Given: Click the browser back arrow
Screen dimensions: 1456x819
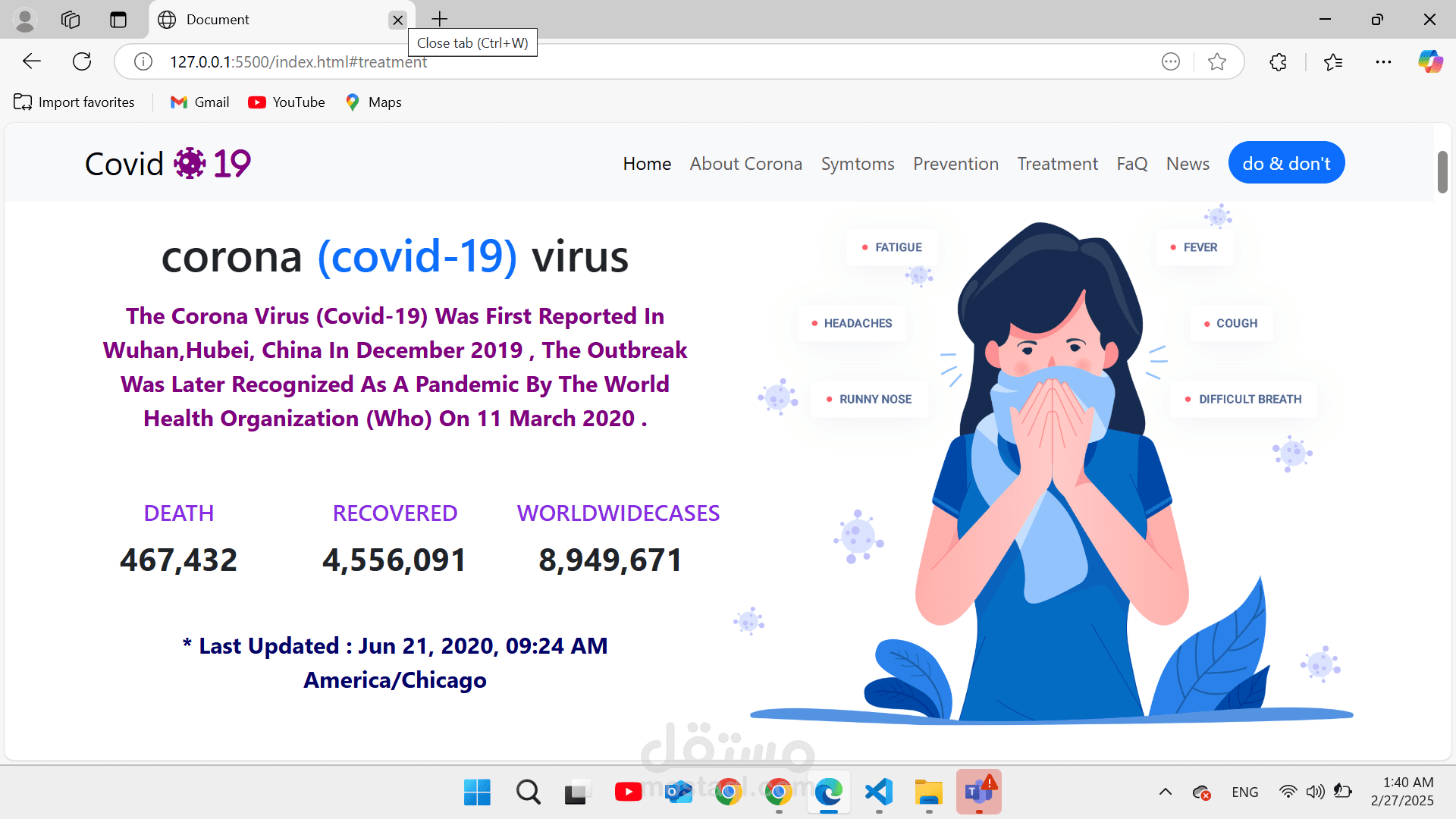Looking at the screenshot, I should [x=32, y=61].
